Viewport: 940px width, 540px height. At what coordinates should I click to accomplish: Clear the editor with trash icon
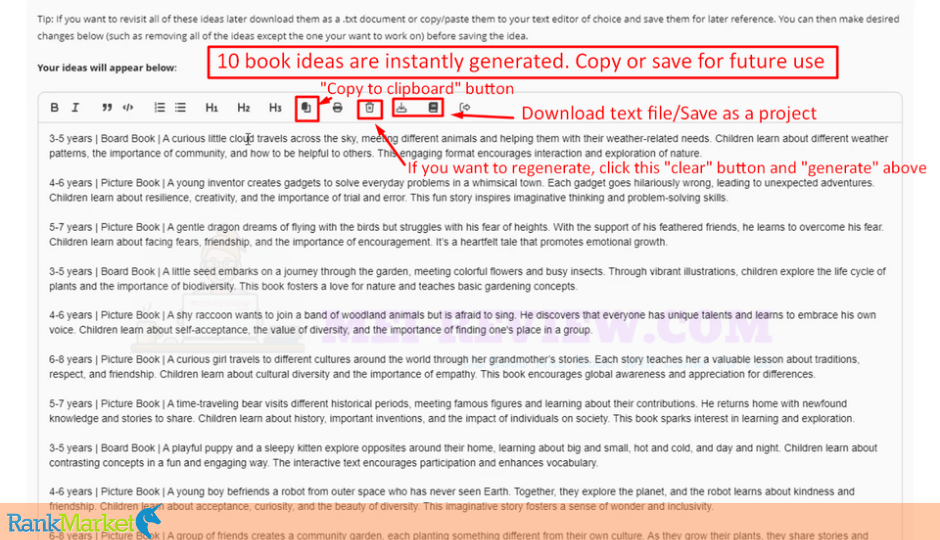[x=369, y=108]
